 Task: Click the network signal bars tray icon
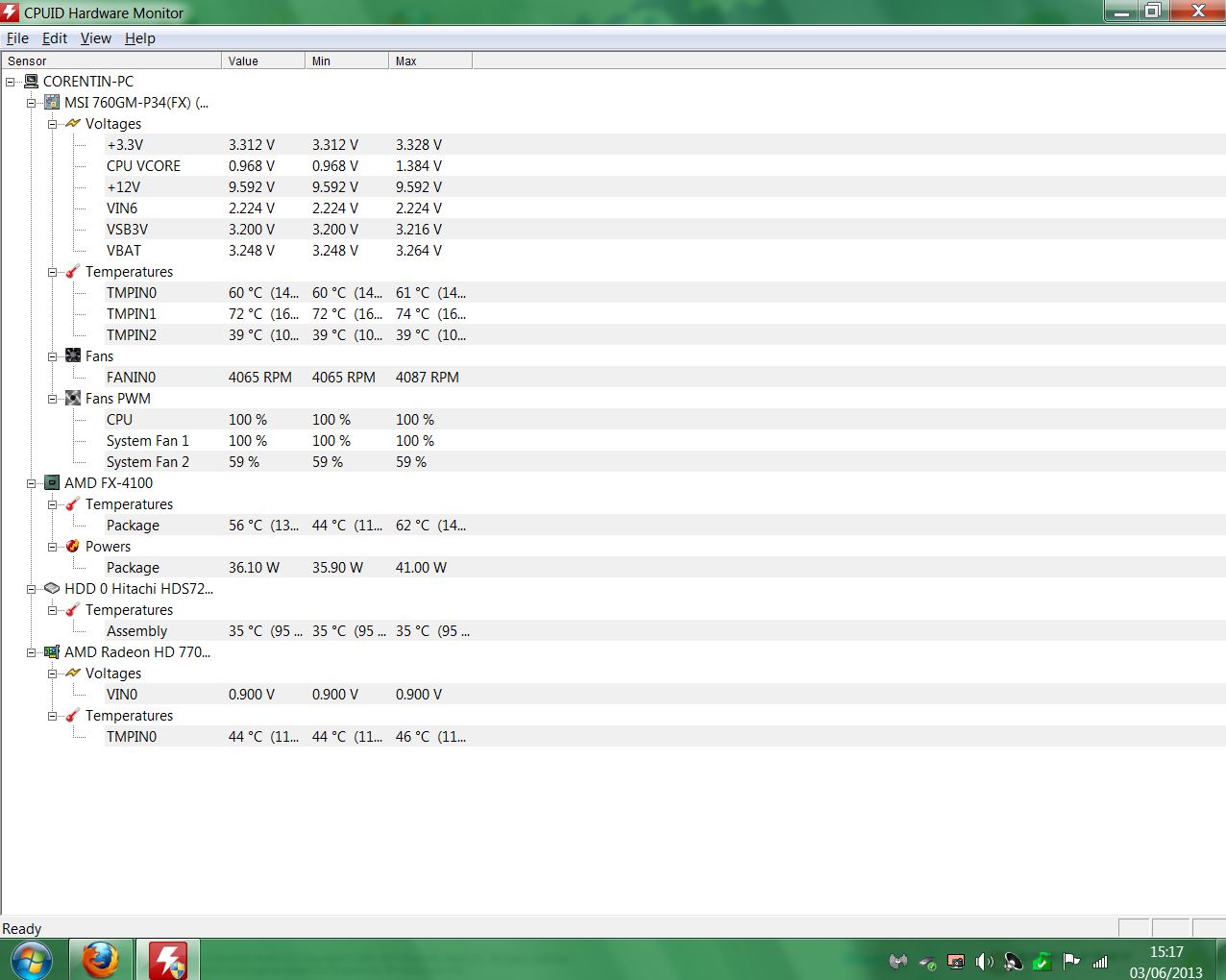[1100, 961]
